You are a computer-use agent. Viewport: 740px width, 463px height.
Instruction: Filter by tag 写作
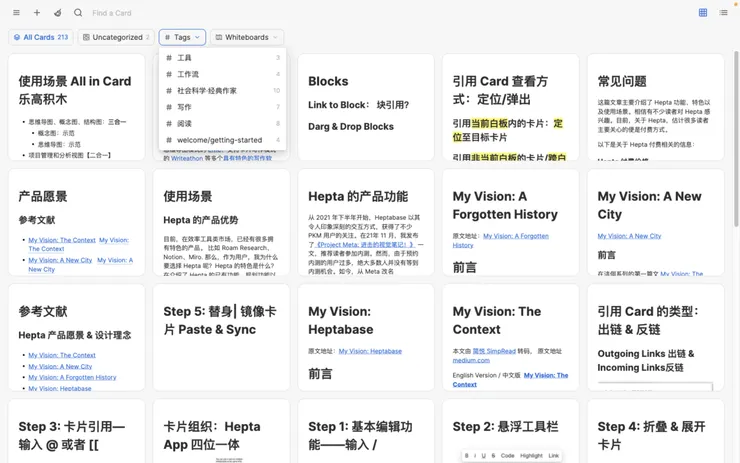tap(223, 107)
